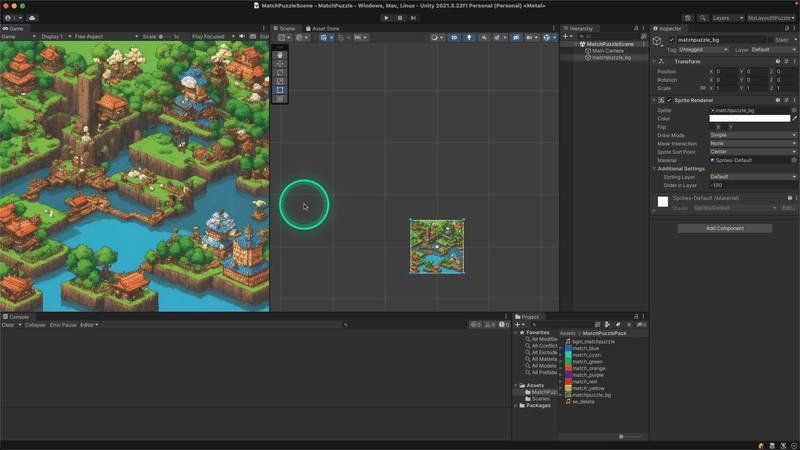Click the Play button
The width and height of the screenshot is (800, 450).
tap(386, 18)
